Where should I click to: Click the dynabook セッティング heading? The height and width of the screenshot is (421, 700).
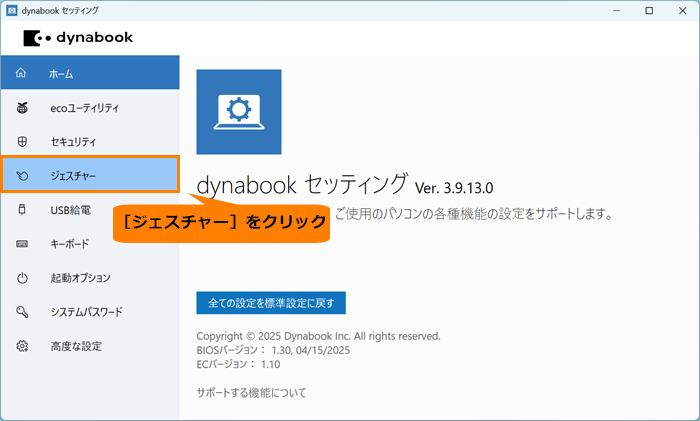click(x=302, y=184)
